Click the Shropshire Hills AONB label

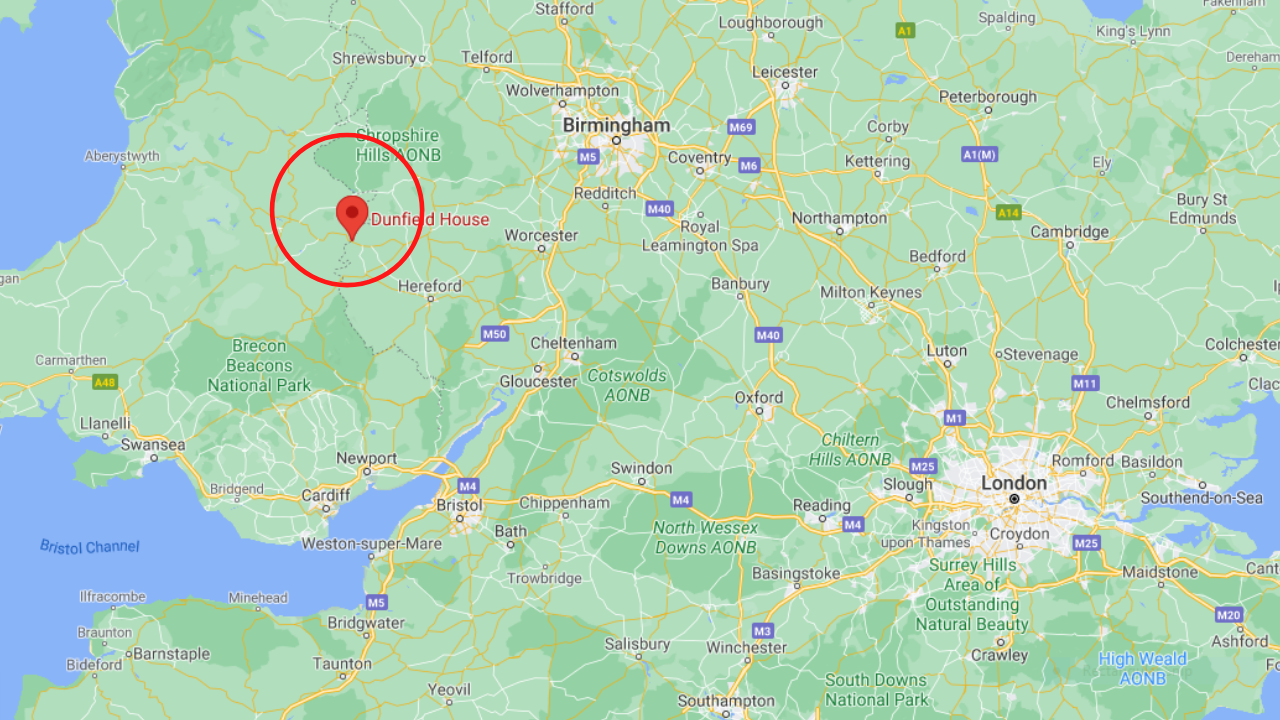(398, 145)
